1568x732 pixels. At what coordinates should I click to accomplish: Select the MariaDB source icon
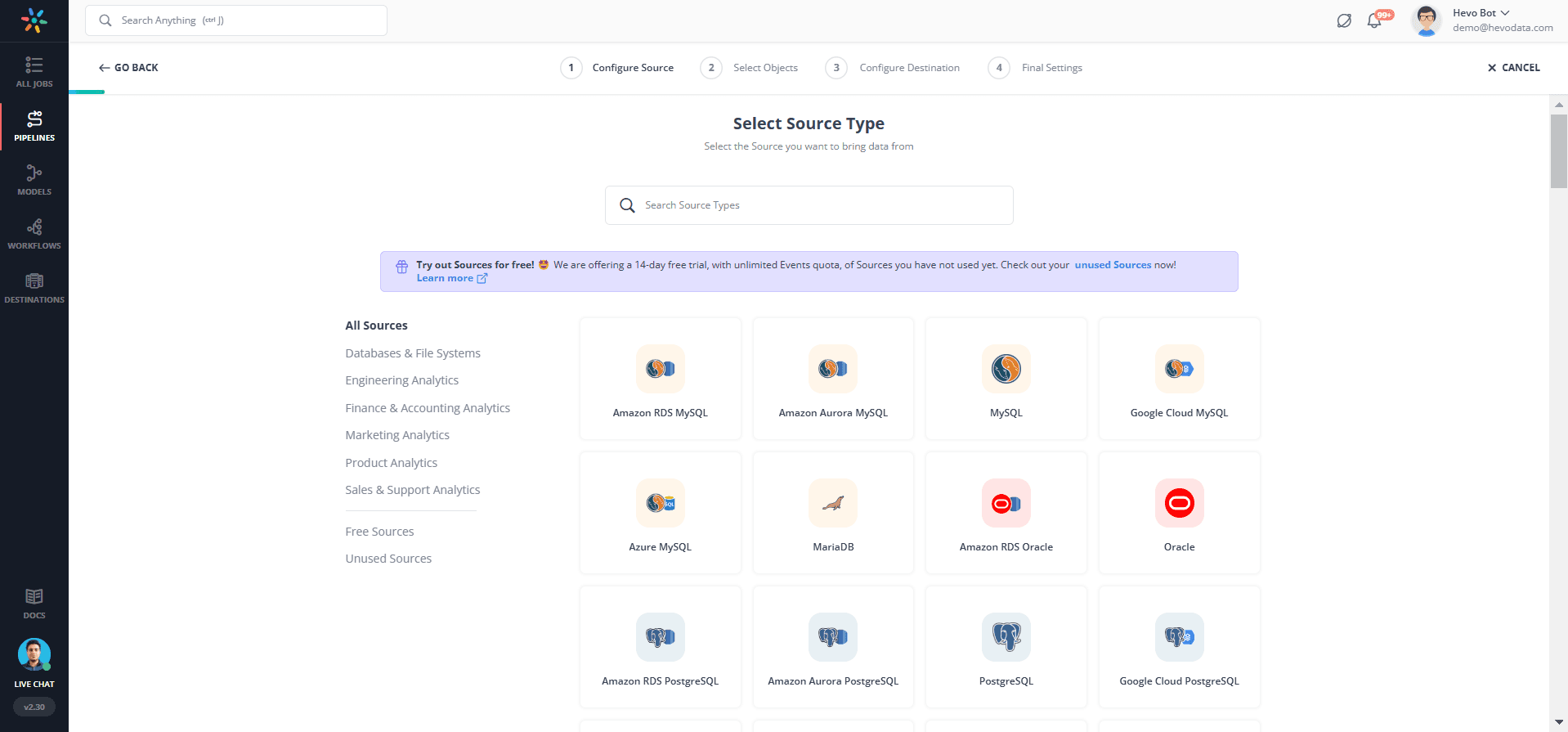tap(832, 504)
